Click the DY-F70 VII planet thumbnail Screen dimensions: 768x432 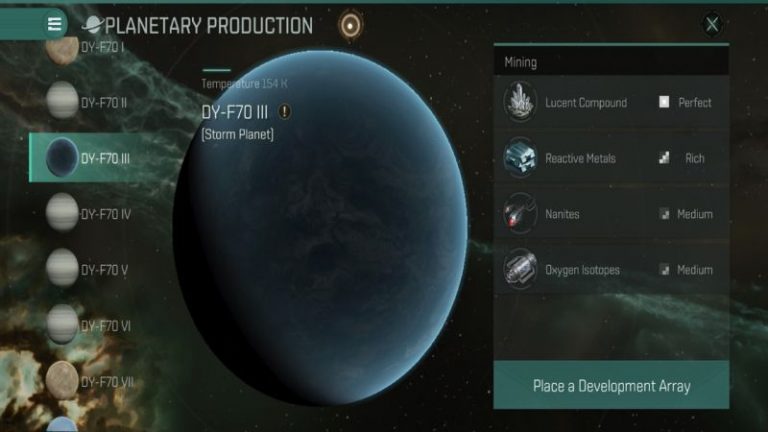(62, 380)
